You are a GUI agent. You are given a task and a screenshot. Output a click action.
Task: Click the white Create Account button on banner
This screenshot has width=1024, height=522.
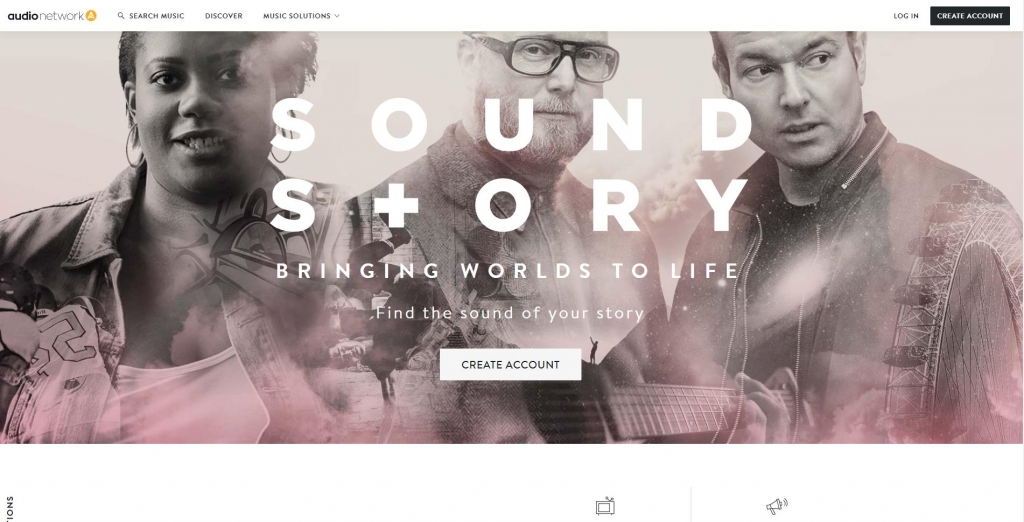510,365
